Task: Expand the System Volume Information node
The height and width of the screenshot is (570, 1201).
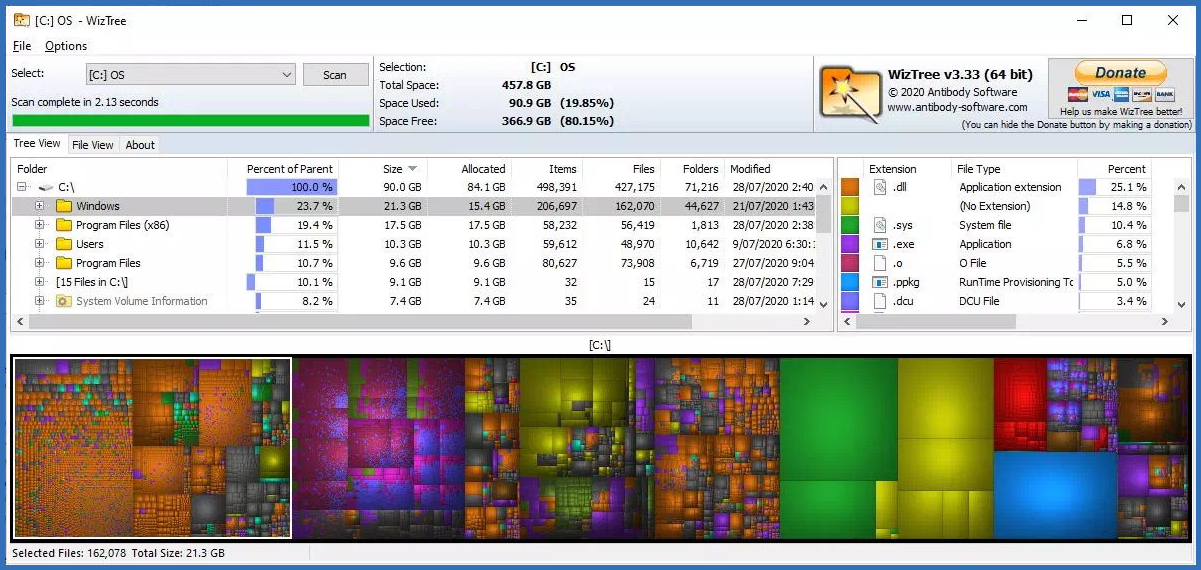Action: click(40, 301)
